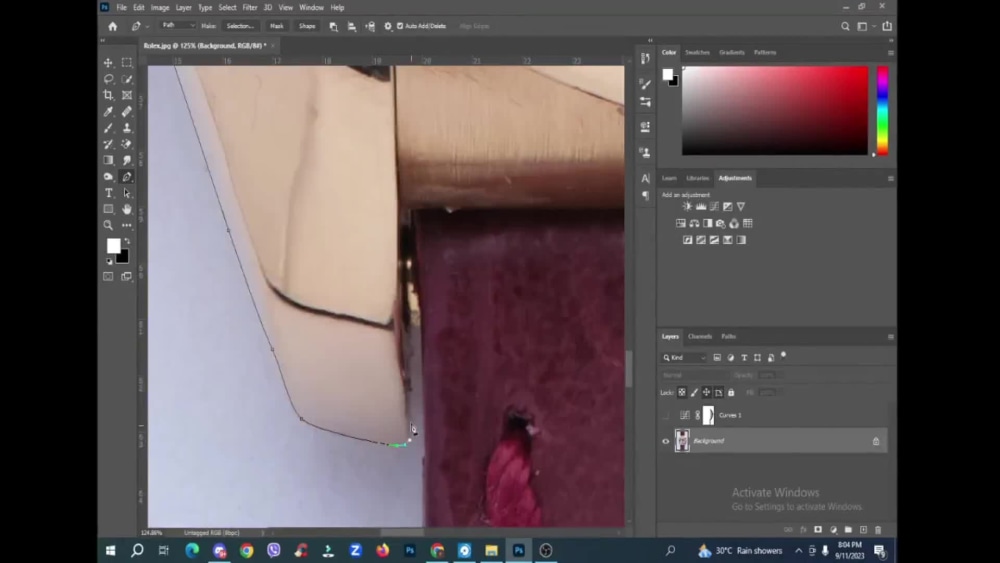Open Color panel flyout menu
The image size is (1000, 563).
tap(891, 53)
